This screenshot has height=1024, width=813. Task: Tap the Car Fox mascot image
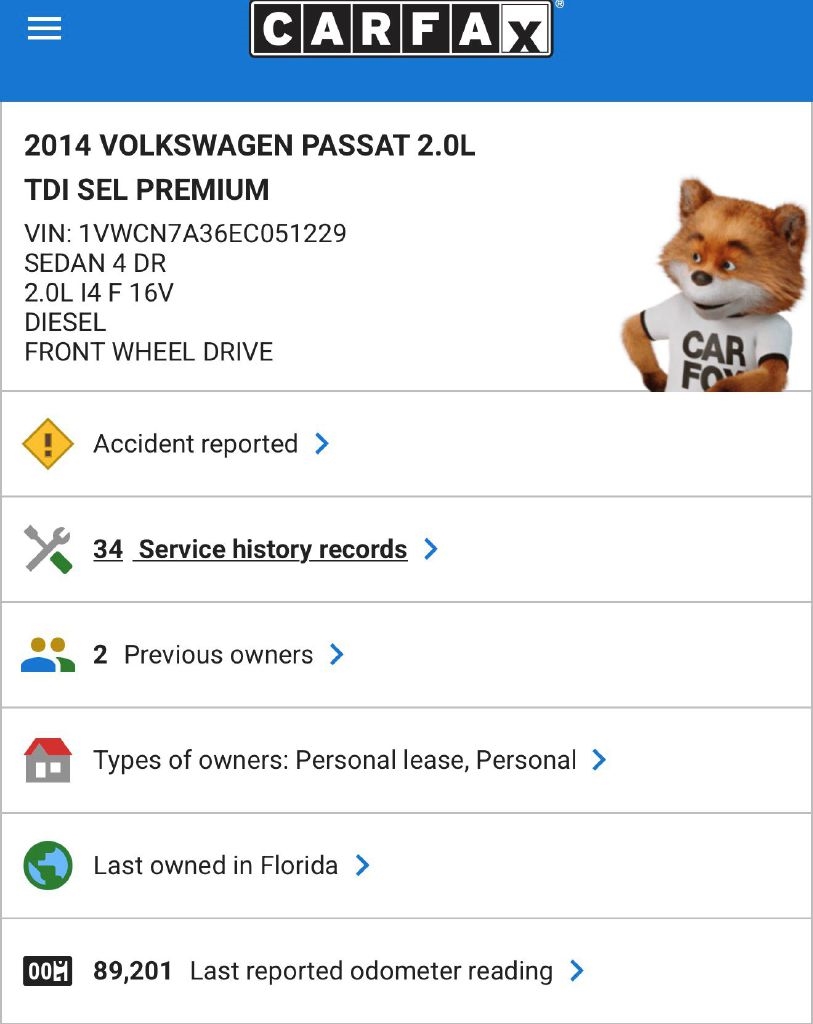[714, 287]
